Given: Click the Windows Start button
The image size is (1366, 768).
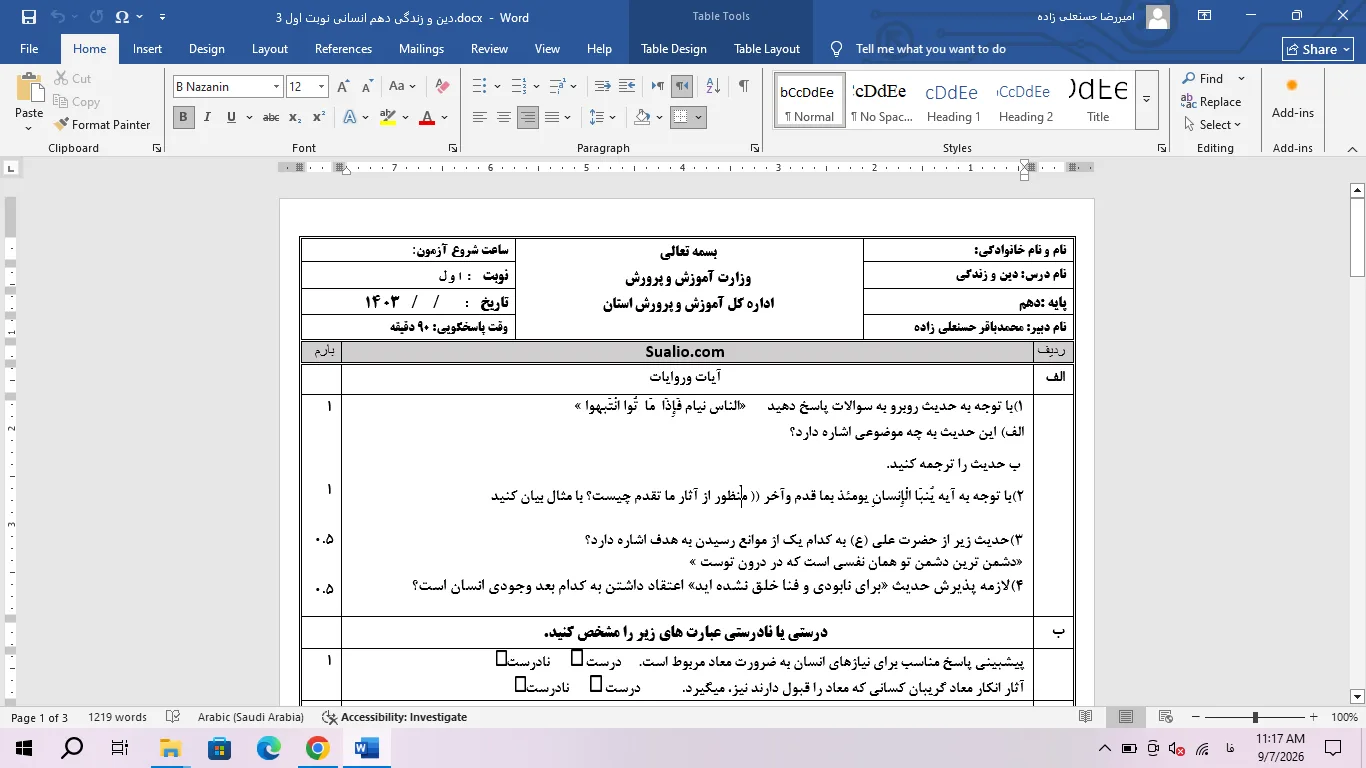Looking at the screenshot, I should [x=24, y=747].
